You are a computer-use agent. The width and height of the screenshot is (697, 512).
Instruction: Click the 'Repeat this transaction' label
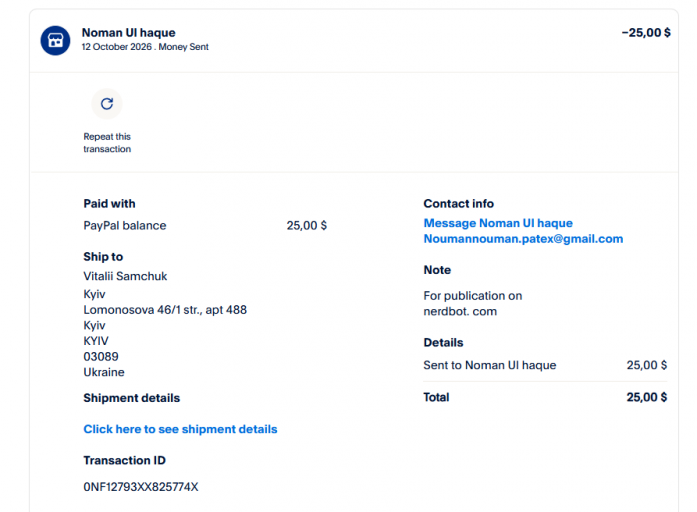tap(107, 143)
